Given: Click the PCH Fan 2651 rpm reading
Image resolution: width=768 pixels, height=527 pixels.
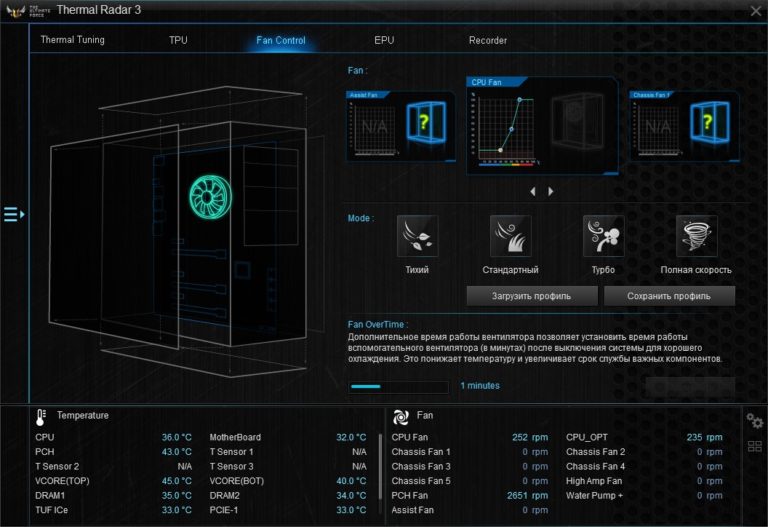Looking at the screenshot, I should (x=527, y=496).
